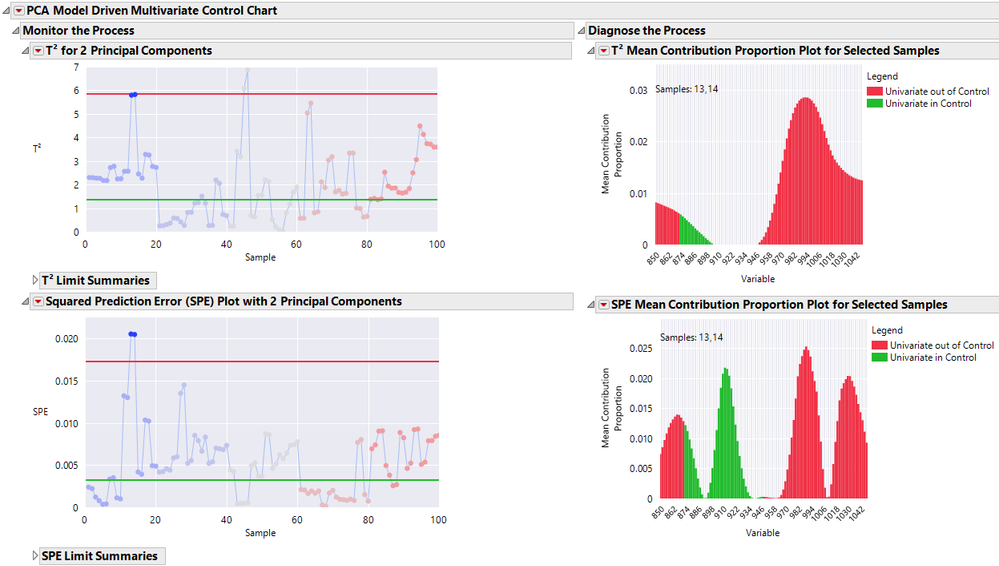Open red triangle menu for SPE Mean Contribution plot
This screenshot has height=566, width=999.
[x=603, y=305]
